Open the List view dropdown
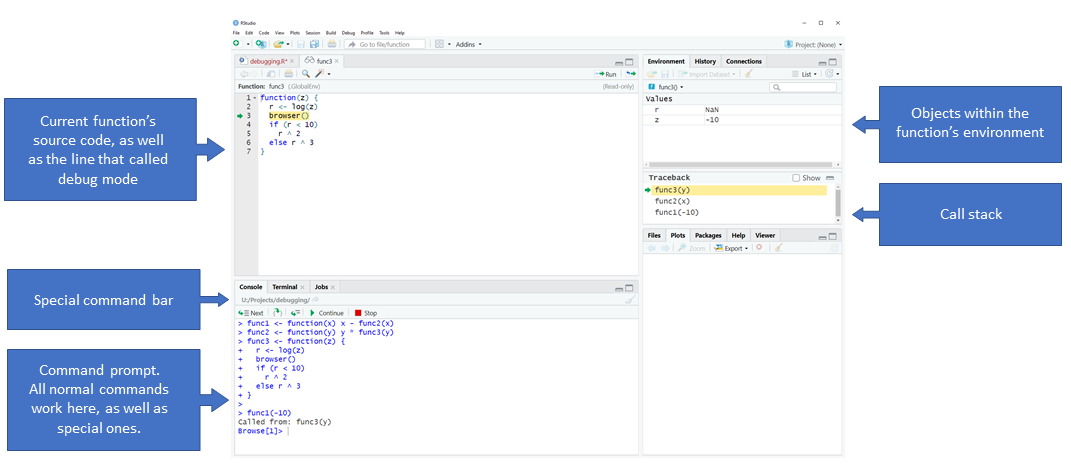Image resolution: width=1071 pixels, height=464 pixels. 805,74
